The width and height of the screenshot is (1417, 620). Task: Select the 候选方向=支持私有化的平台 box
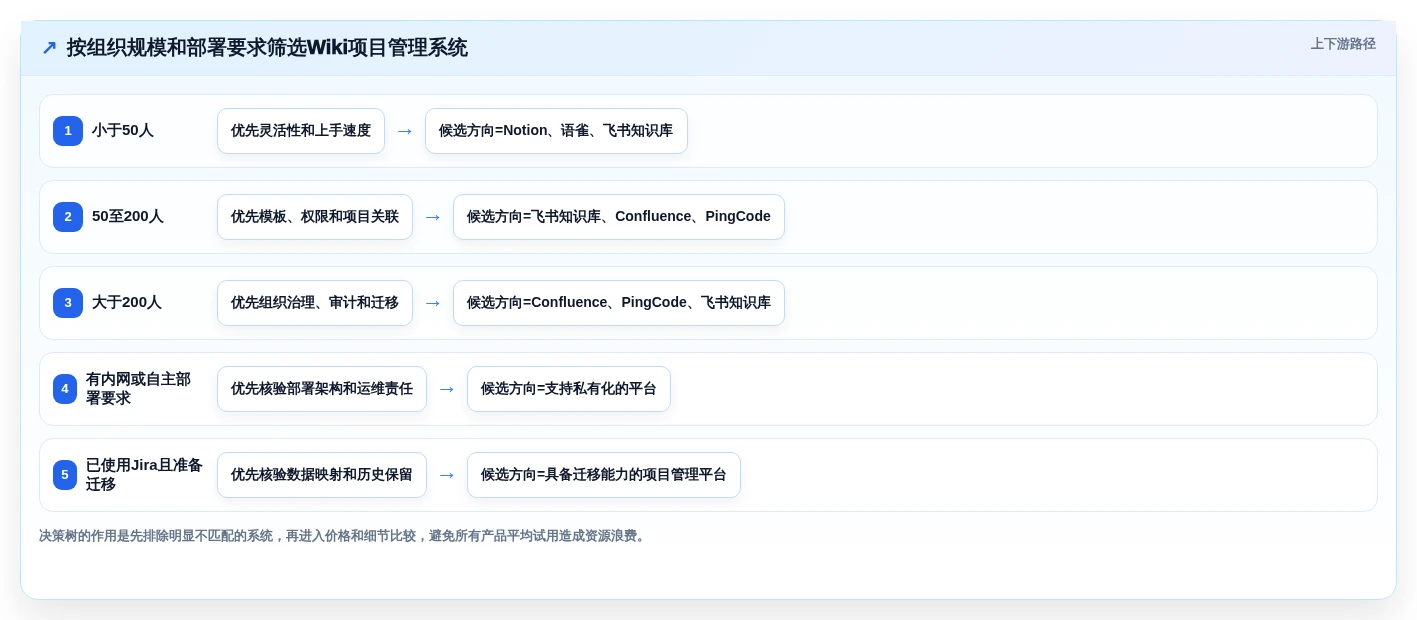pos(569,389)
